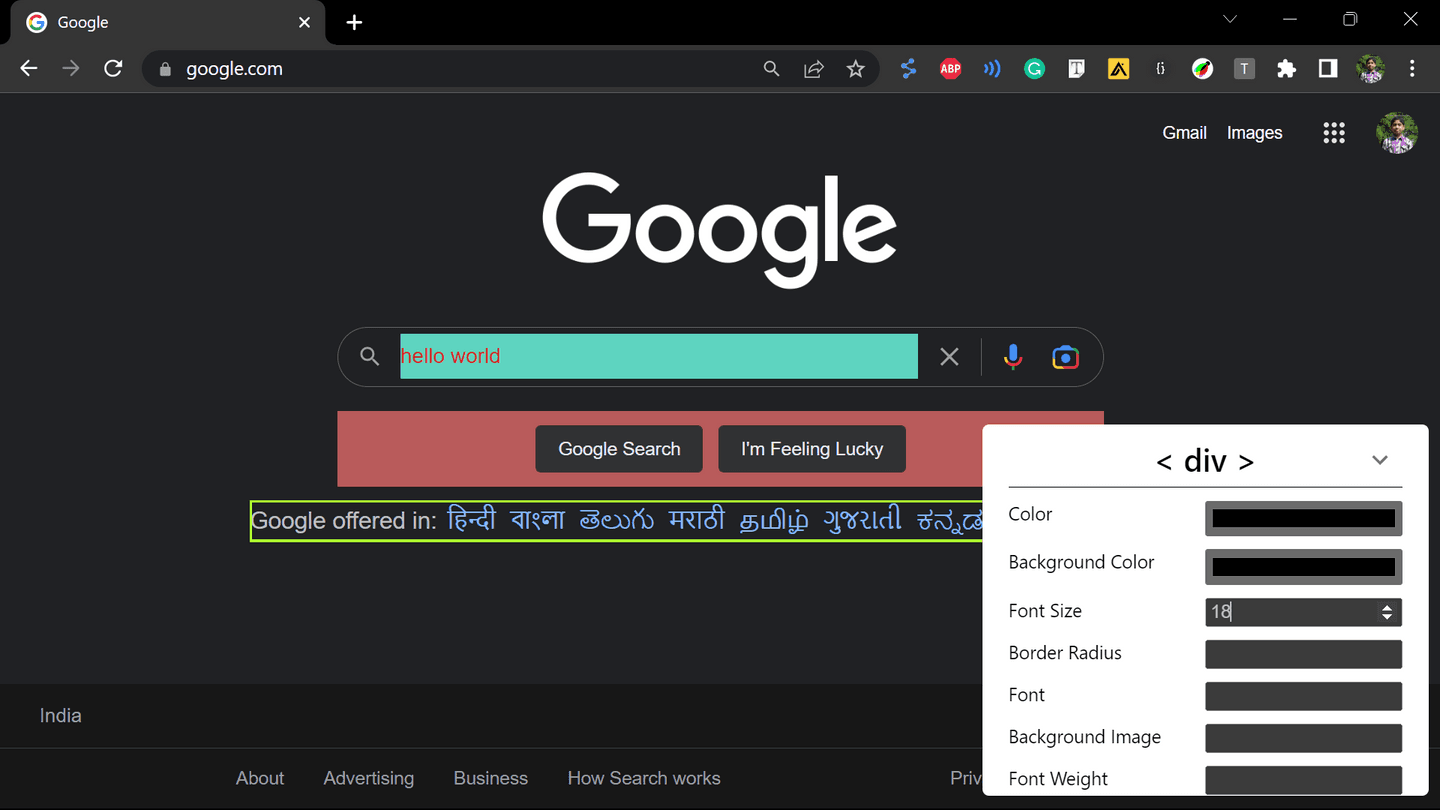Switch Google to Bengali (বাংলা)
This screenshot has height=810, width=1440.
click(538, 520)
